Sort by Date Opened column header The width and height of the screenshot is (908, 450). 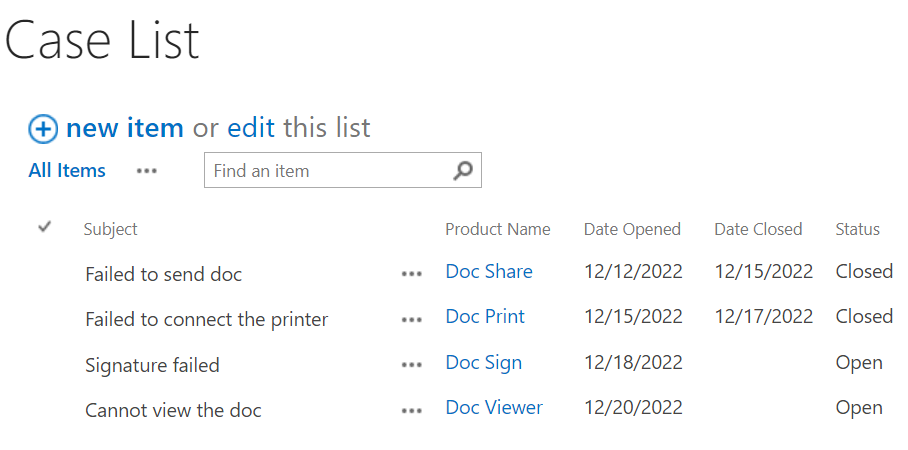point(632,229)
